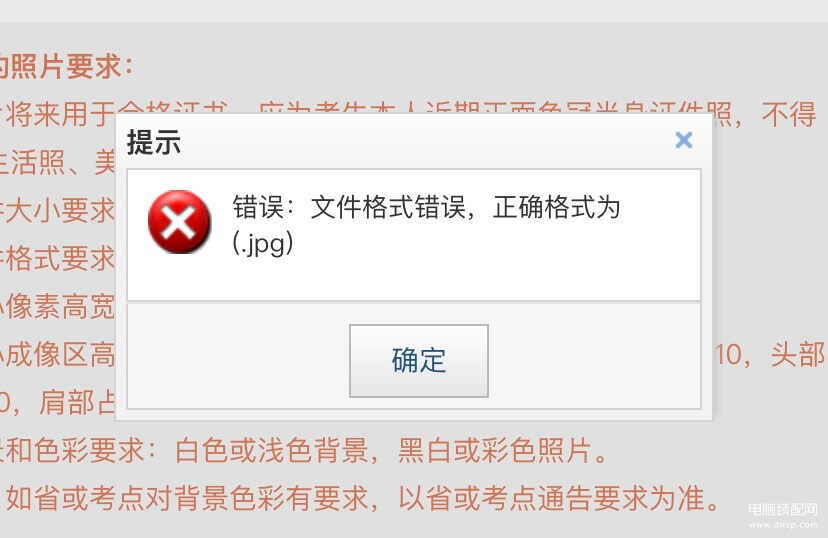Click the 像素高宽 requirement line
828x538 pixels.
57,306
